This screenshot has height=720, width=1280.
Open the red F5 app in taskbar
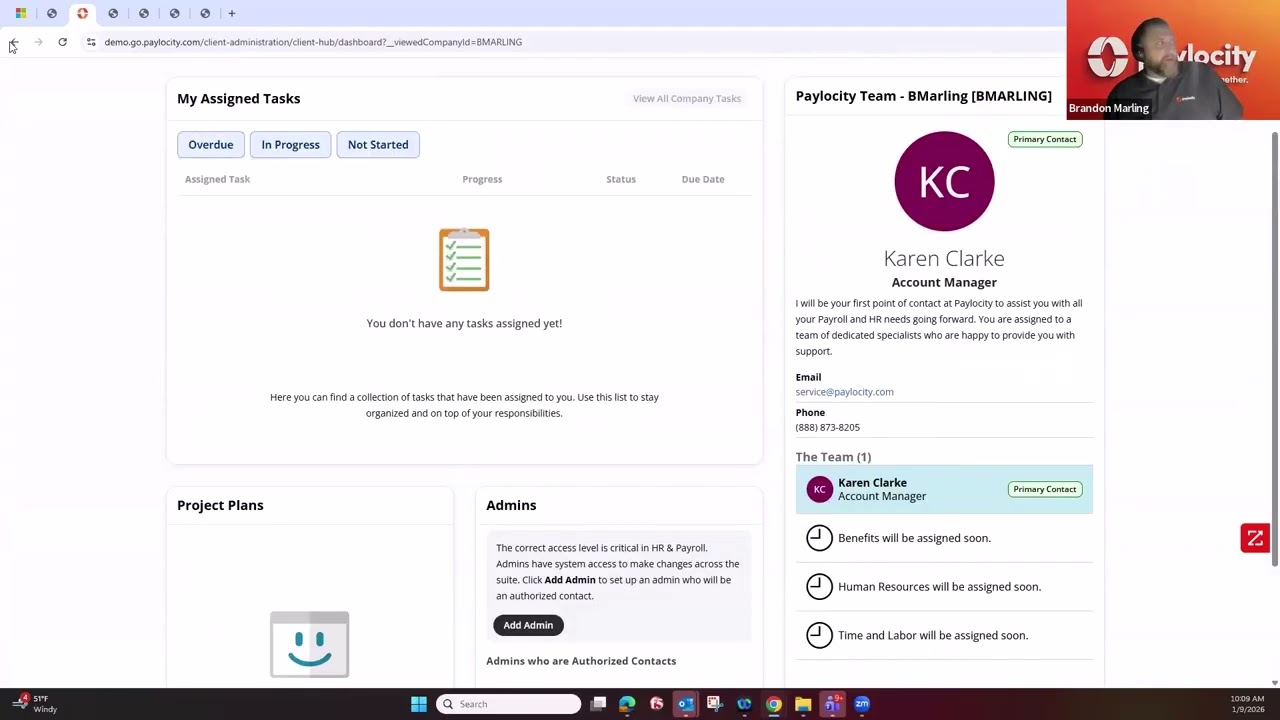coord(656,704)
